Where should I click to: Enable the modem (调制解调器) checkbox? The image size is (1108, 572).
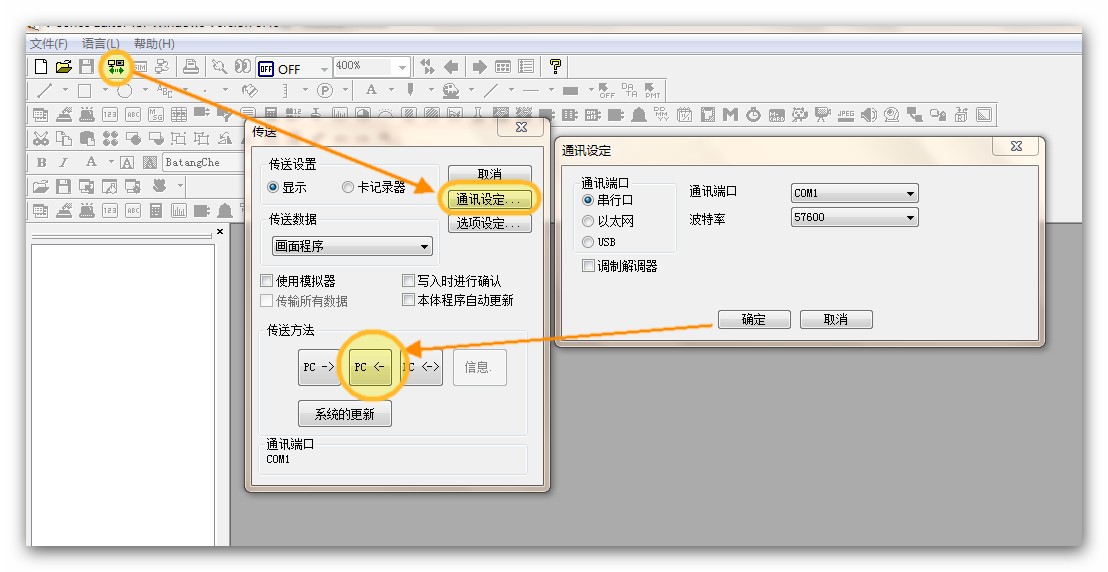tap(588, 266)
